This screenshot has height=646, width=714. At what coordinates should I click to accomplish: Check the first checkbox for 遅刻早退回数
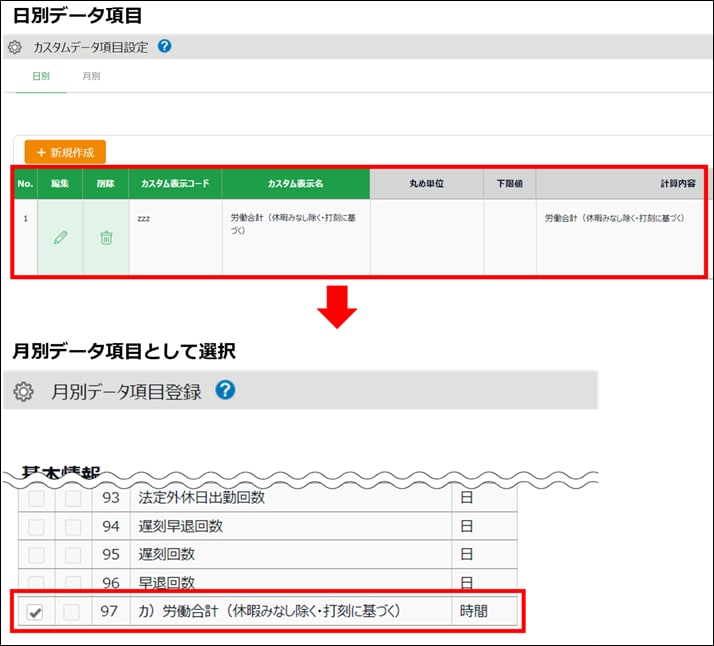(x=37, y=526)
